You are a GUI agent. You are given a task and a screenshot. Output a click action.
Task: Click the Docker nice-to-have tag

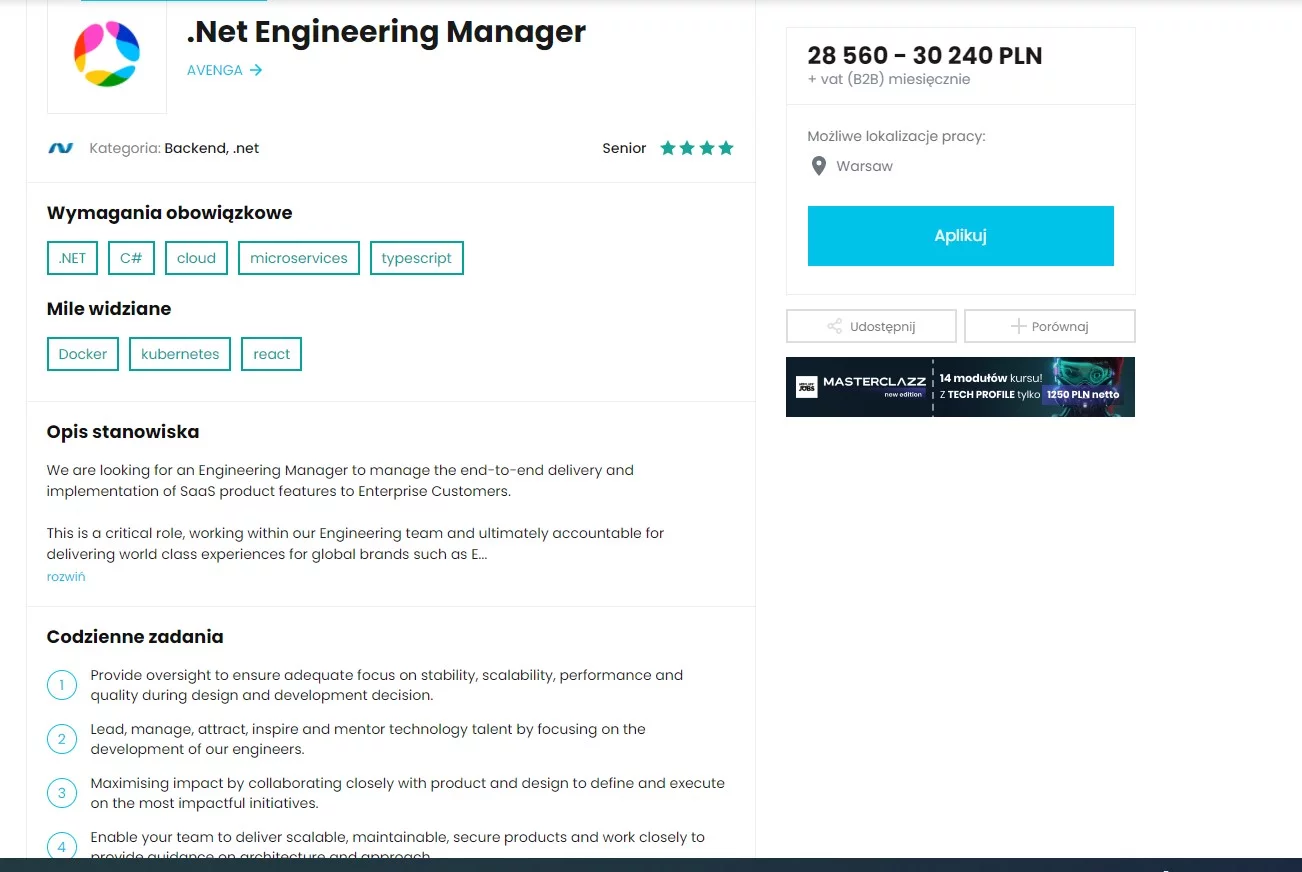(x=83, y=354)
